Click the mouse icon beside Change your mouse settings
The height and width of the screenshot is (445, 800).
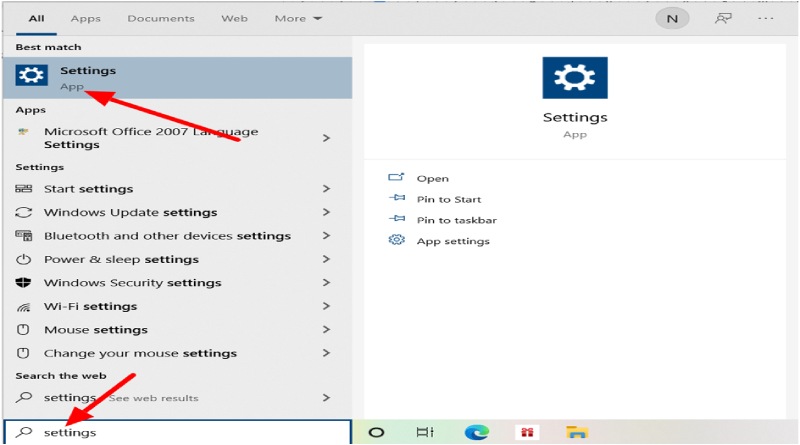click(23, 353)
